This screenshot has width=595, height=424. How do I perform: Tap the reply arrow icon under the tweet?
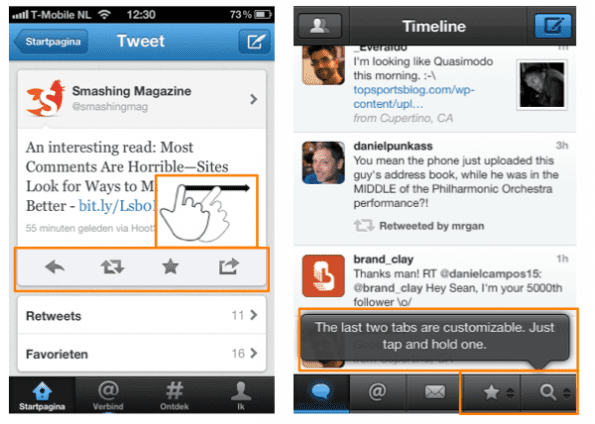point(55,267)
